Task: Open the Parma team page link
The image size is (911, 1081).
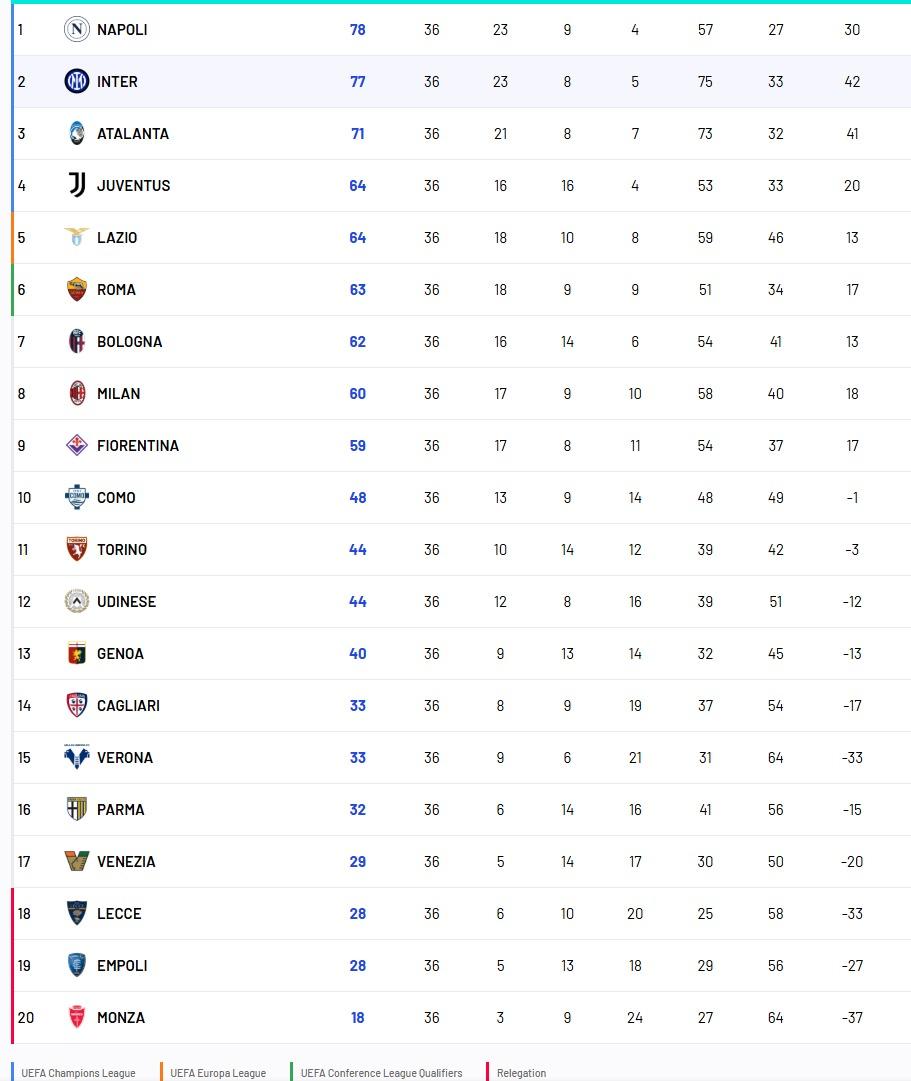Action: pyautogui.click(x=120, y=810)
